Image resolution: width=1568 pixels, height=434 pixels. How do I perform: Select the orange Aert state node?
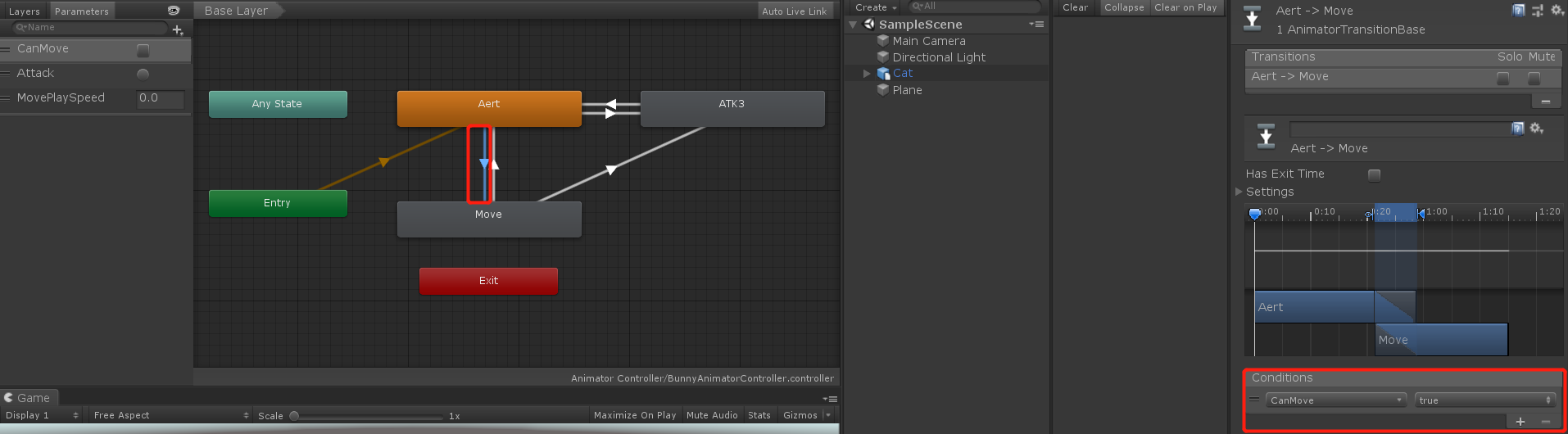(489, 108)
